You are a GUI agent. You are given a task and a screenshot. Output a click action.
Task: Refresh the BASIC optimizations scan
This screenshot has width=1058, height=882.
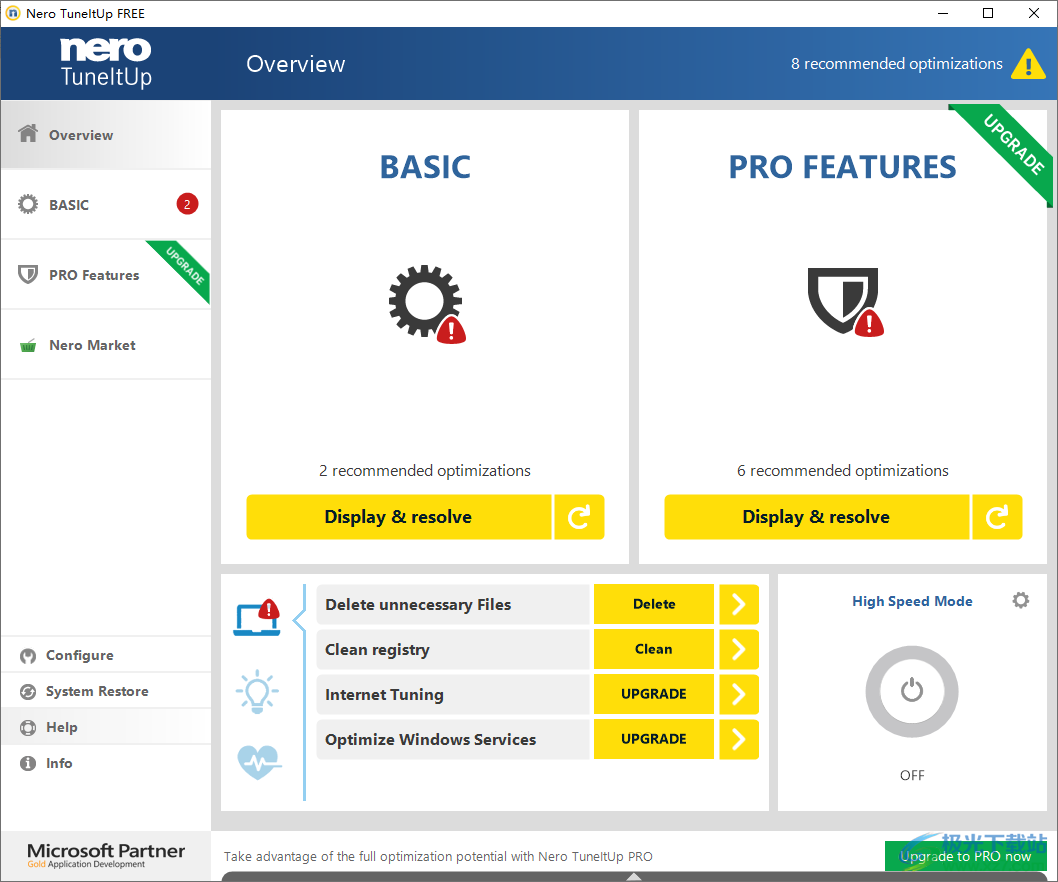pyautogui.click(x=579, y=517)
